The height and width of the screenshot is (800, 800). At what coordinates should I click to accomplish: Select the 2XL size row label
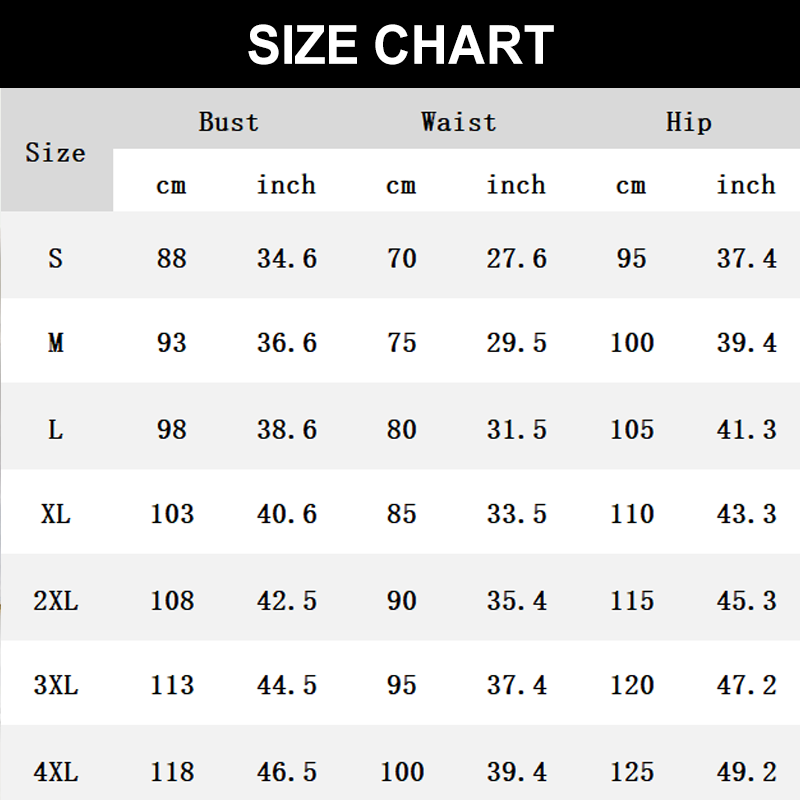tap(55, 601)
